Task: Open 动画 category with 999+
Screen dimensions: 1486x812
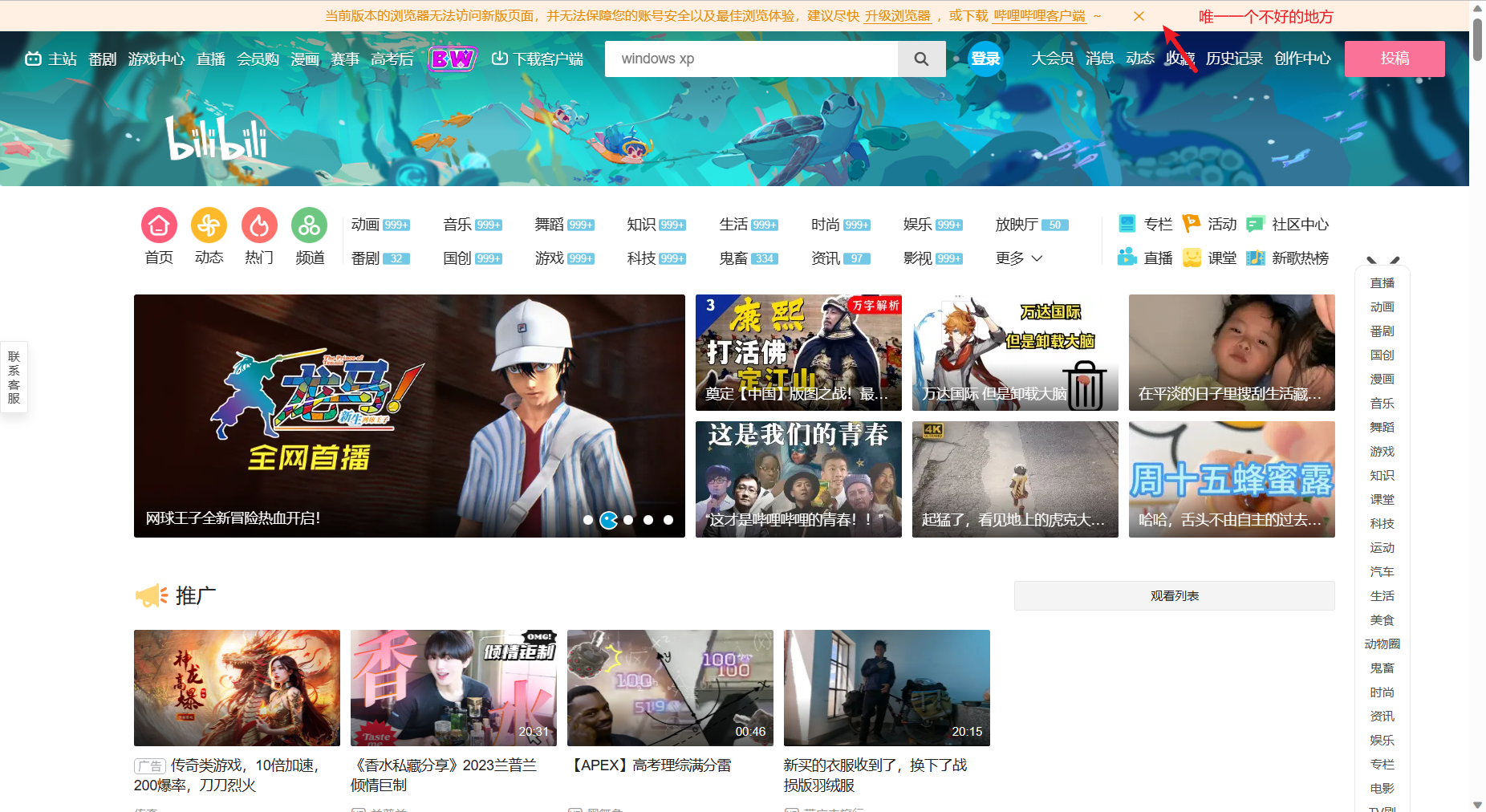Action: [380, 225]
